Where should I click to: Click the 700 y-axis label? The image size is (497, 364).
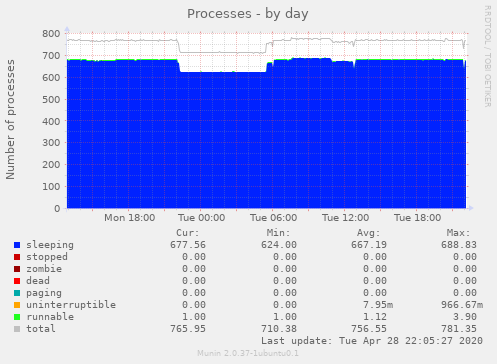(x=51, y=56)
